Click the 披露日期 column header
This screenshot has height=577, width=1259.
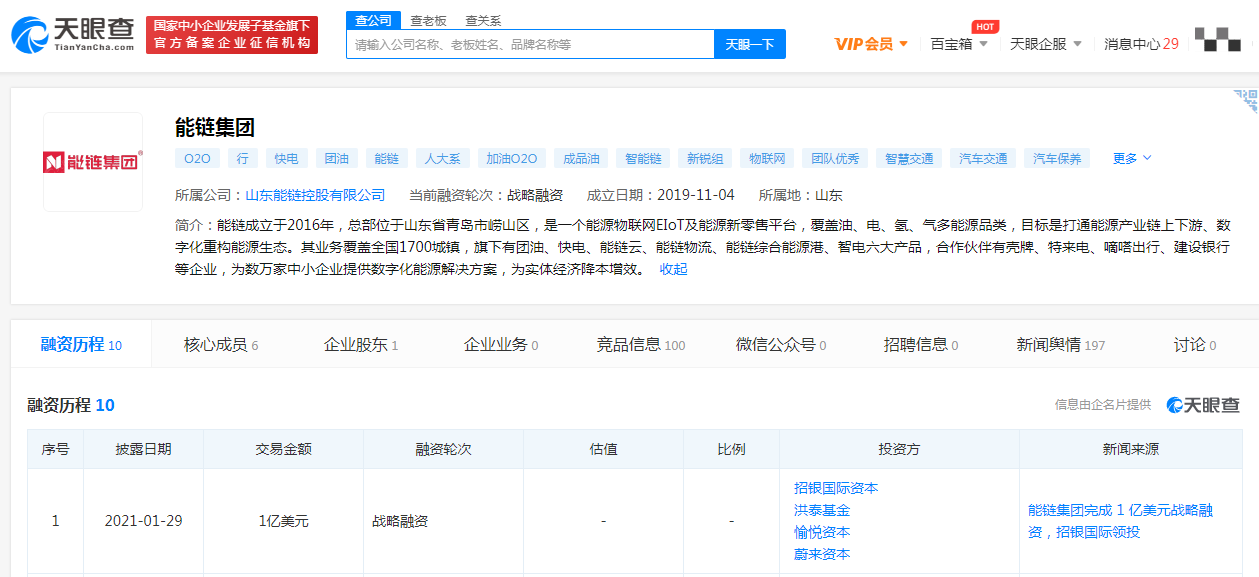pos(143,450)
